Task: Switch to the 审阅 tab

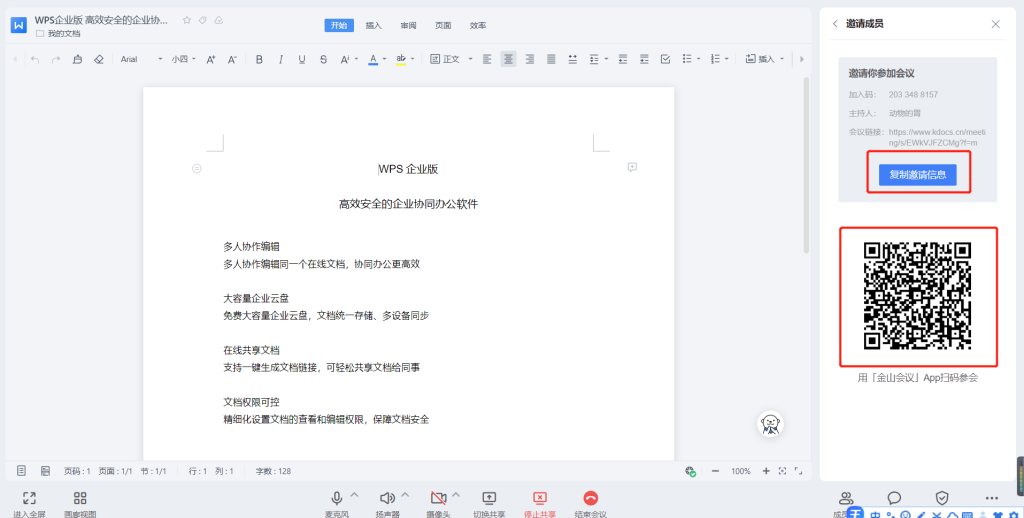Action: (x=408, y=25)
